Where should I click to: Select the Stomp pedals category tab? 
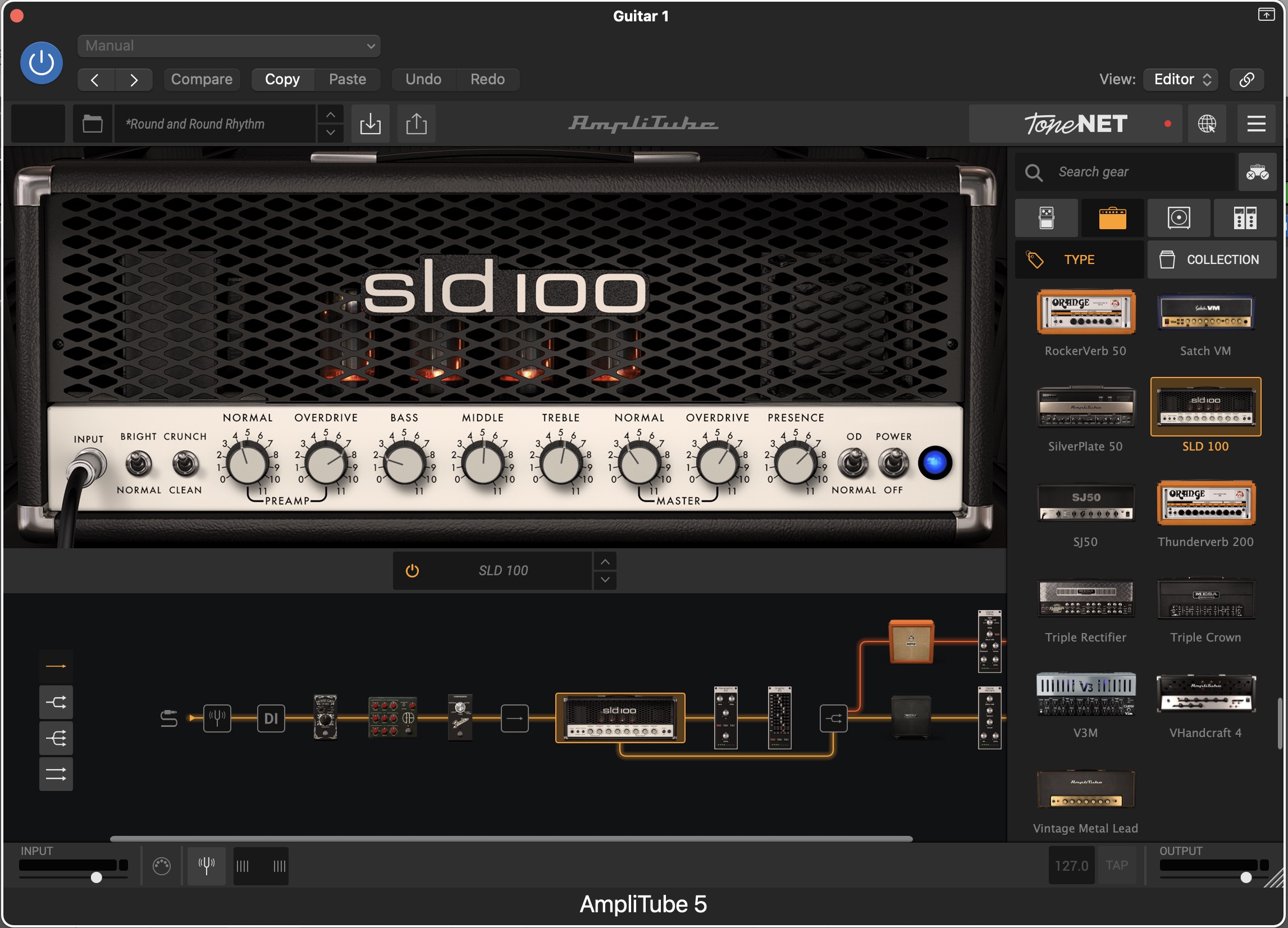click(x=1046, y=217)
